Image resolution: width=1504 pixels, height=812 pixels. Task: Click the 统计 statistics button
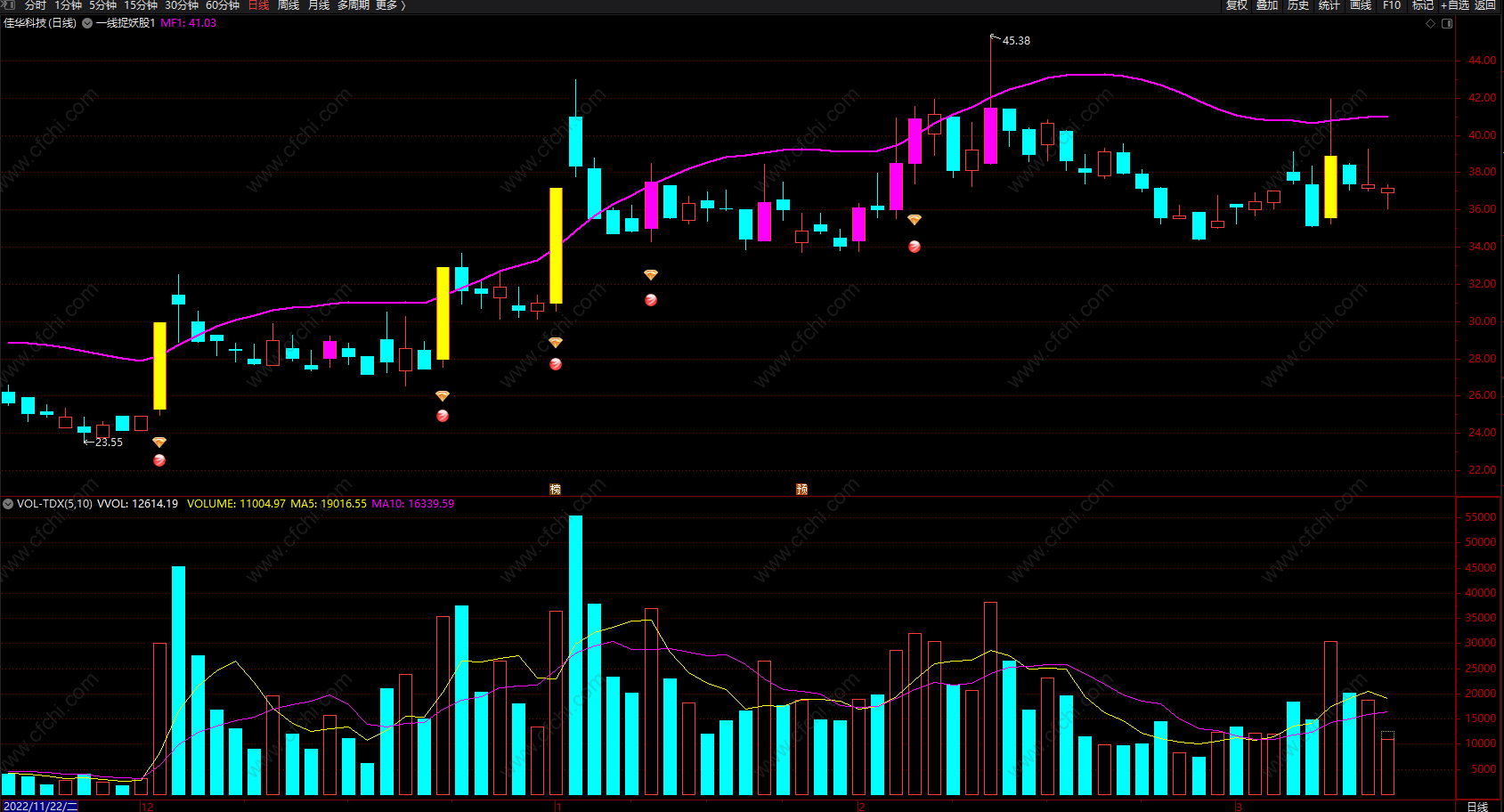point(1329,5)
